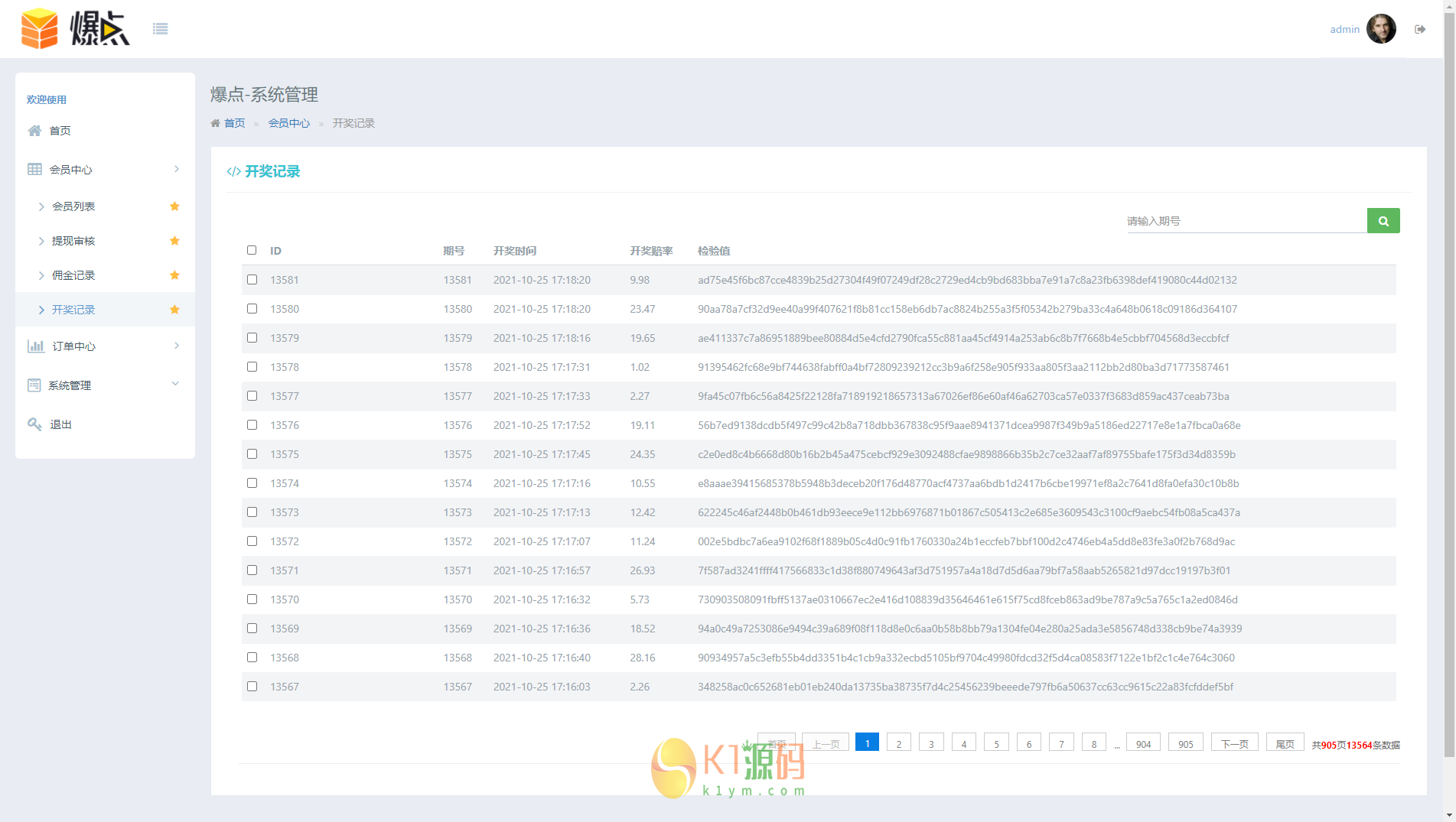The image size is (1456, 822).
Task: Click the star icon on 开奖记录
Action: [x=174, y=310]
